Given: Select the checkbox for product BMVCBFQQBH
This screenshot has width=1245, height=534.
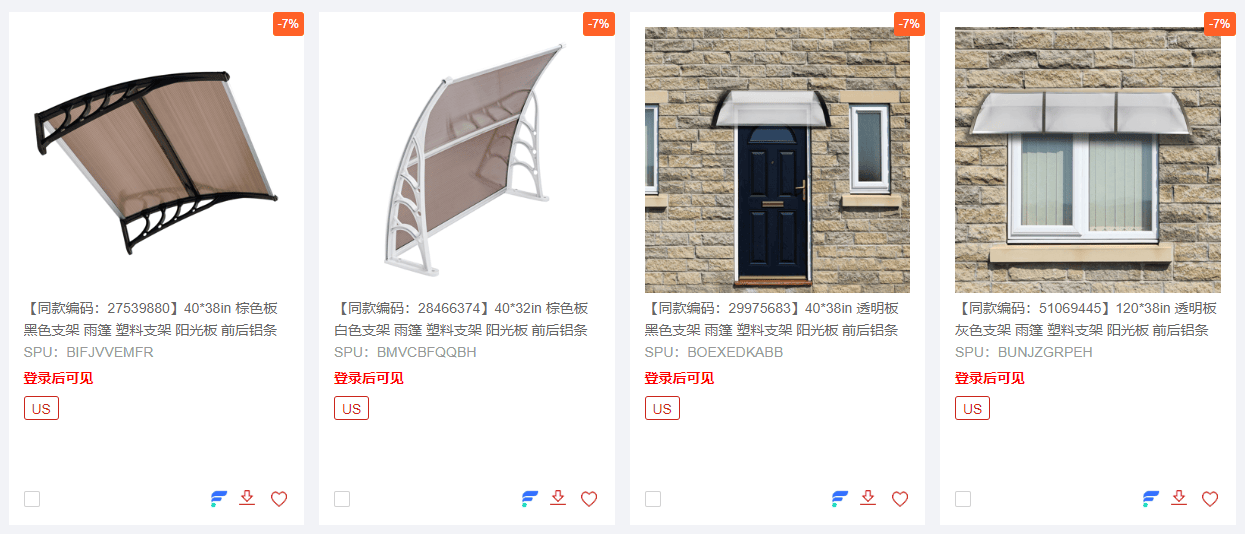Looking at the screenshot, I should pos(342,499).
